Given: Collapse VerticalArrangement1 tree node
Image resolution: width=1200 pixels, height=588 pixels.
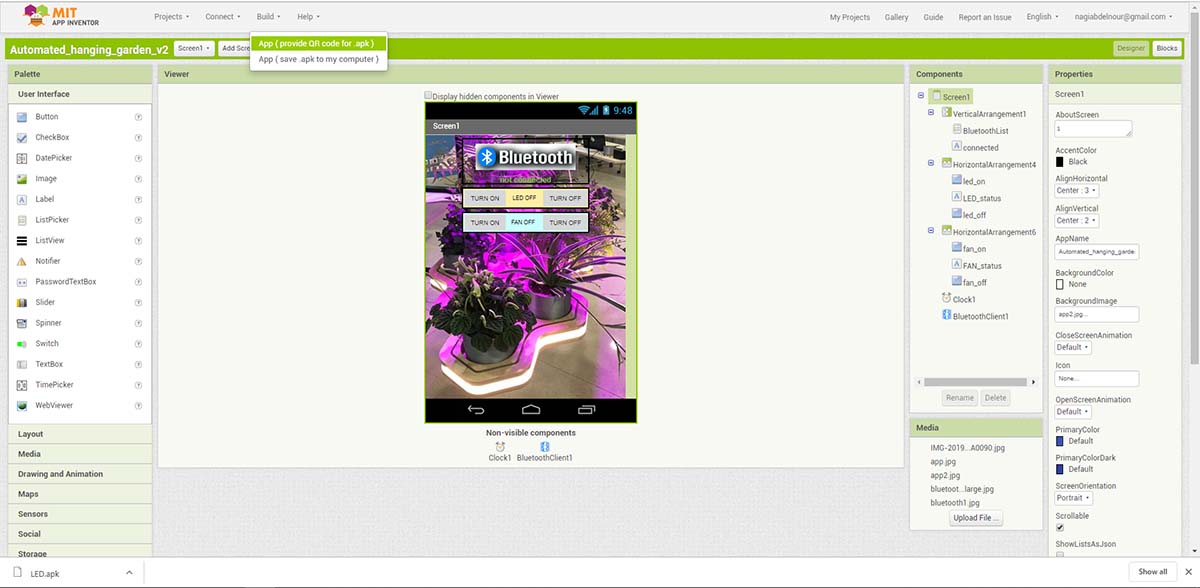Looking at the screenshot, I should point(931,113).
